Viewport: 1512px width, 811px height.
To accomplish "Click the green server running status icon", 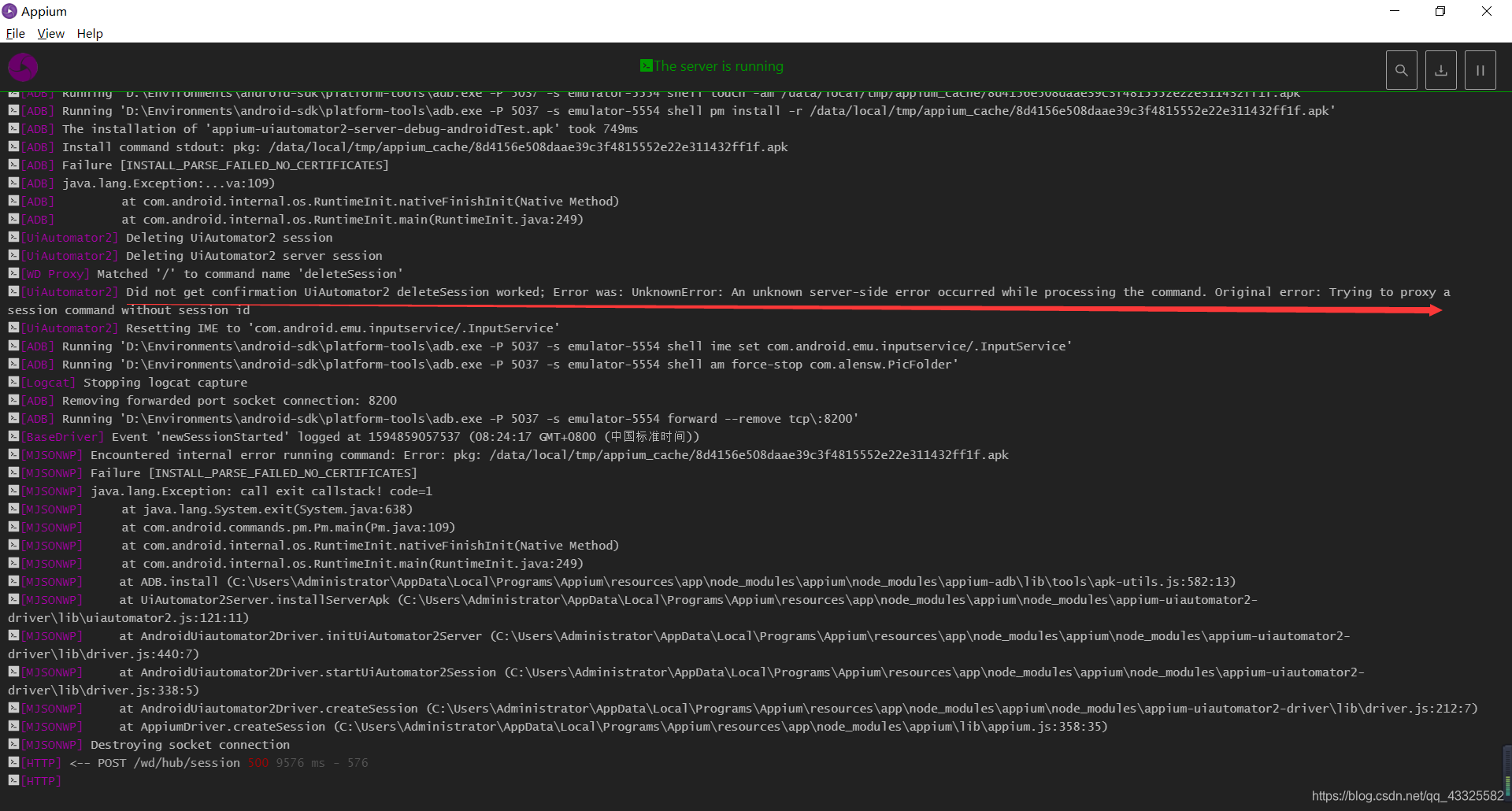I will click(646, 65).
